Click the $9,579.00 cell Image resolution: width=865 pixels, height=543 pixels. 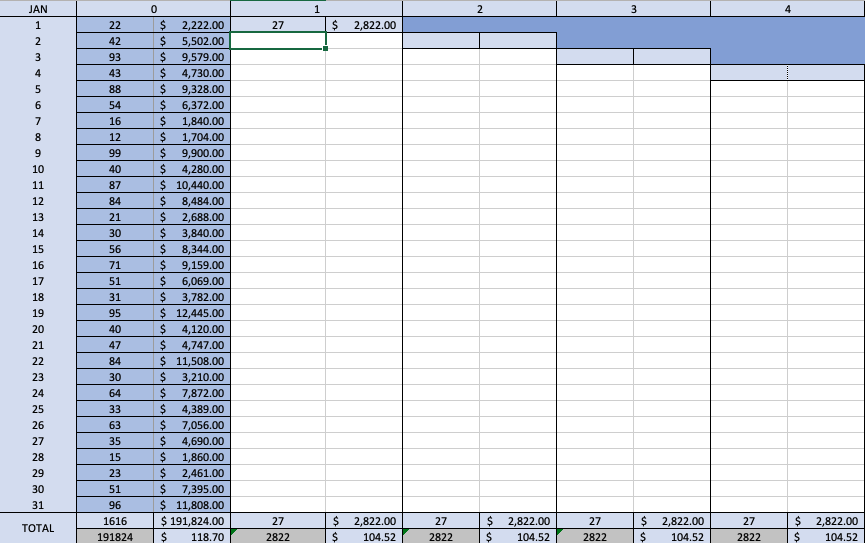point(192,57)
